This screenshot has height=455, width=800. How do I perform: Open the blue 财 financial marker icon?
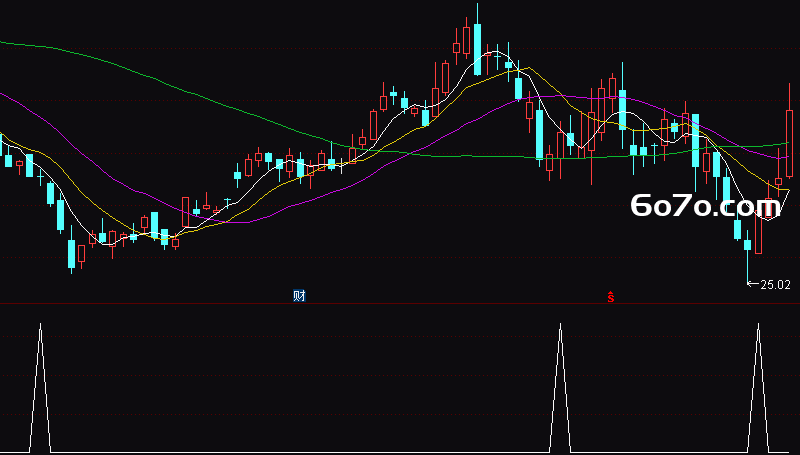pos(299,295)
